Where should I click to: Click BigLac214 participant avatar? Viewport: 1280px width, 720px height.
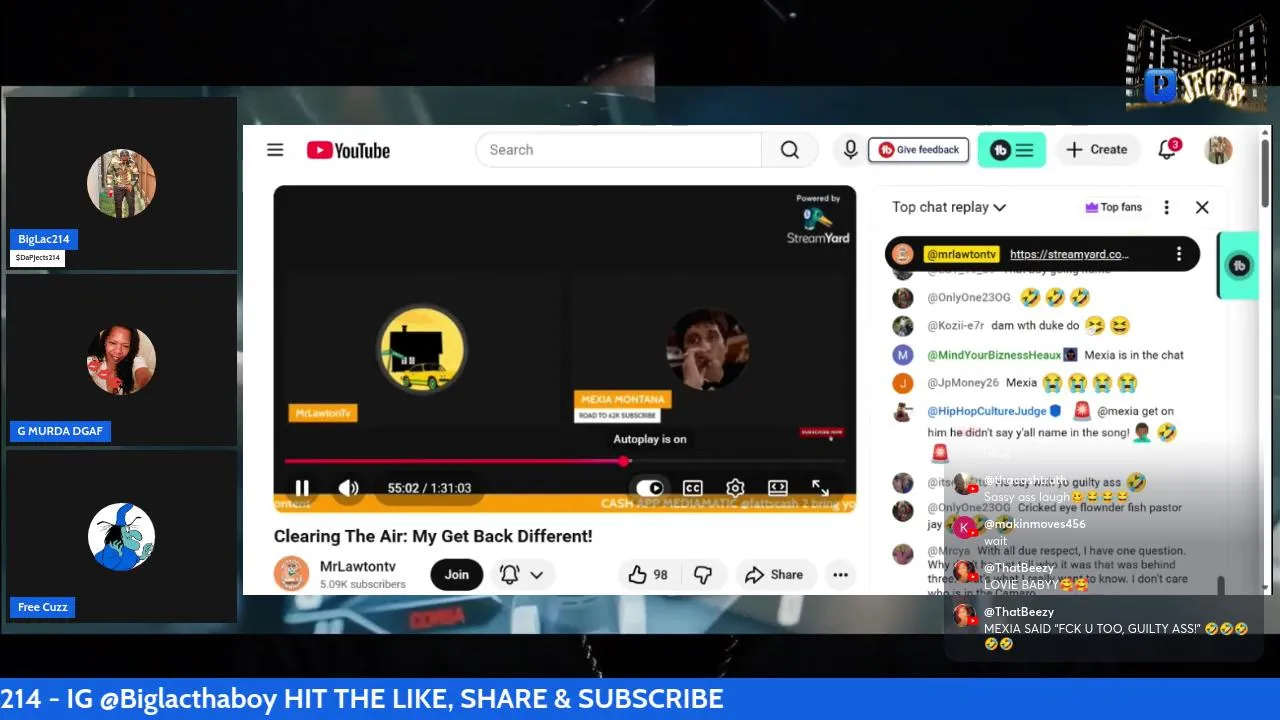[121, 184]
